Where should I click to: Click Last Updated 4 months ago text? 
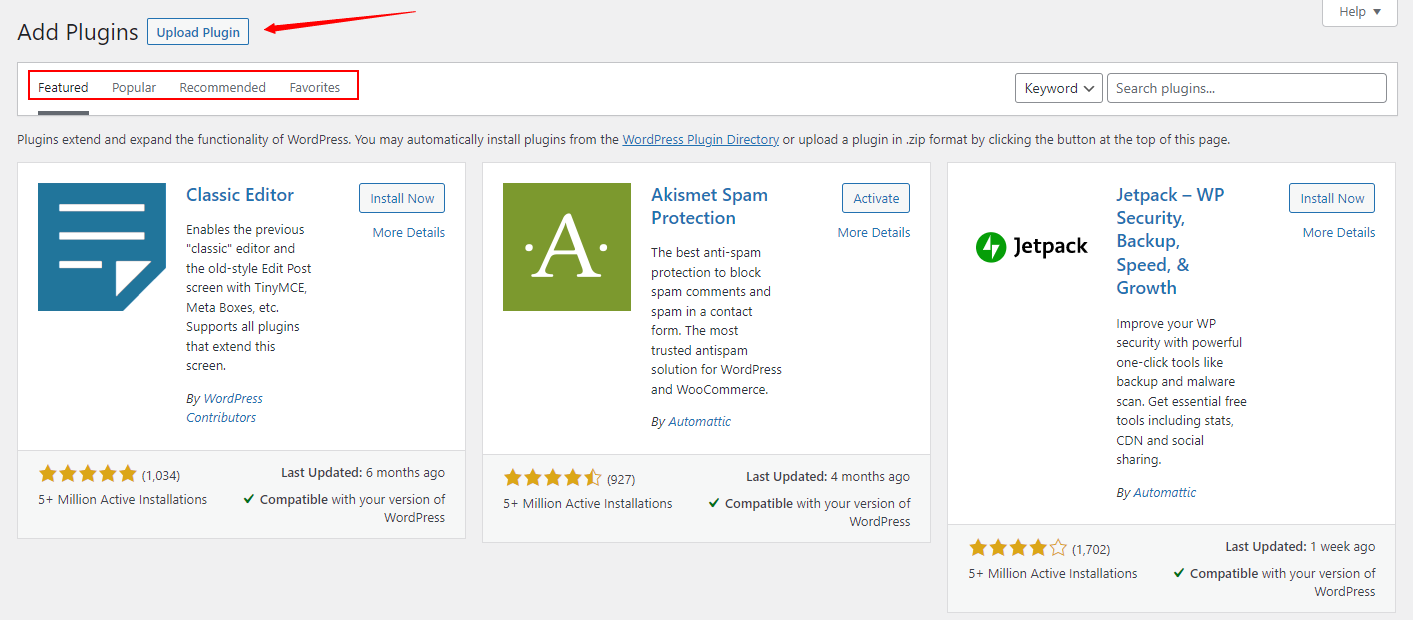(828, 477)
